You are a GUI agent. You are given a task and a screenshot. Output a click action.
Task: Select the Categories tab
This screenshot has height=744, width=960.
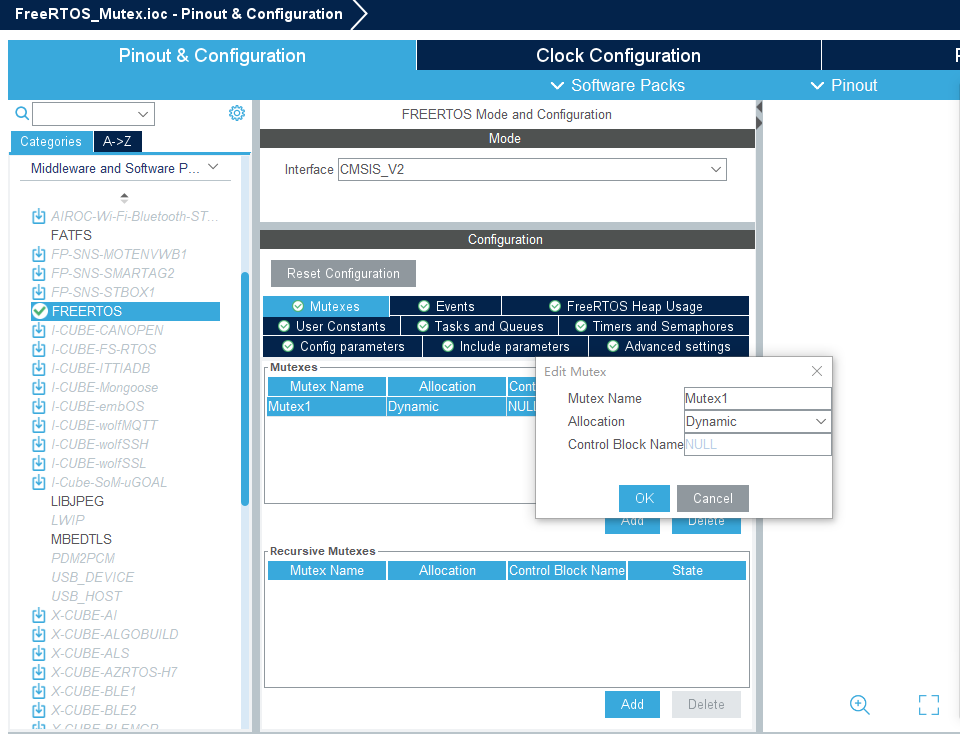tap(51, 141)
